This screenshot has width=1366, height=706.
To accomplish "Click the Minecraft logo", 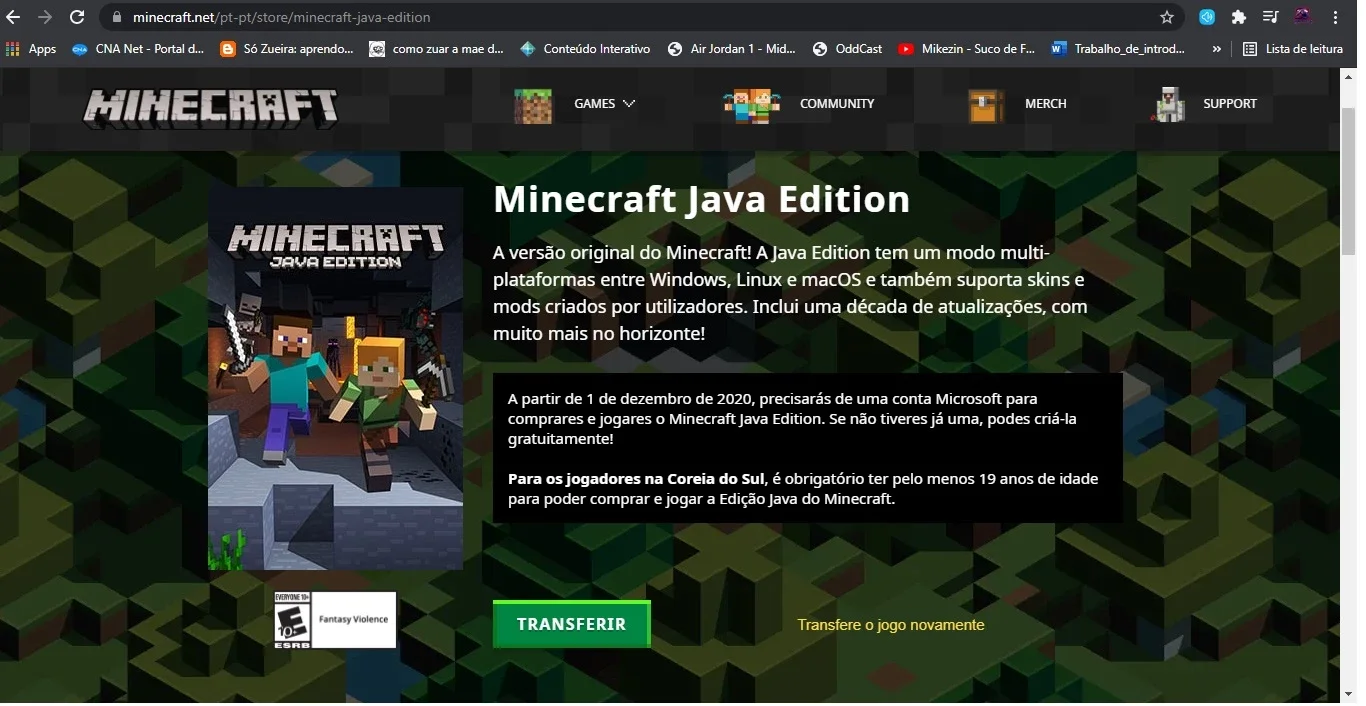I will click(x=210, y=108).
